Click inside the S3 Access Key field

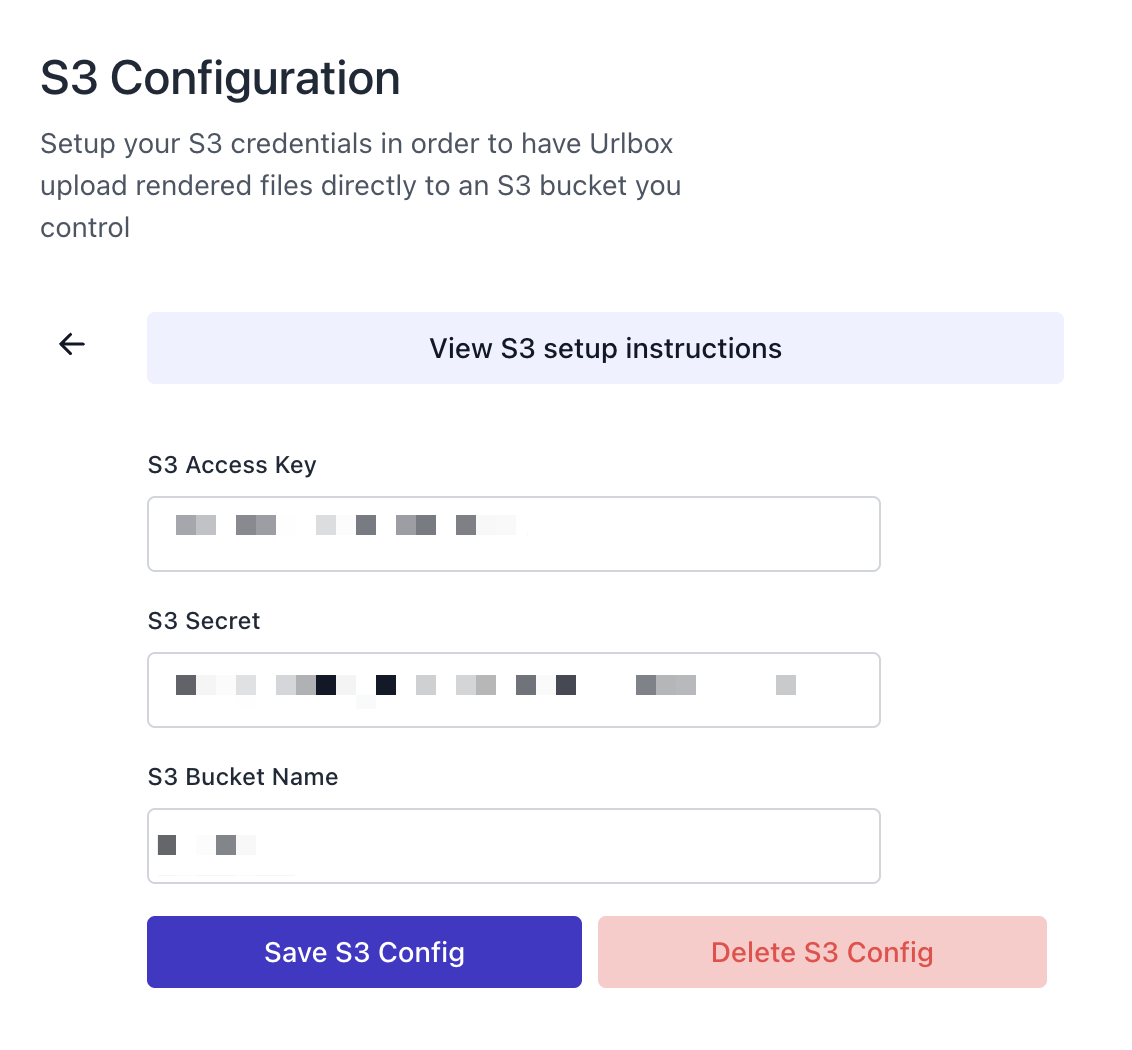pyautogui.click(x=513, y=533)
